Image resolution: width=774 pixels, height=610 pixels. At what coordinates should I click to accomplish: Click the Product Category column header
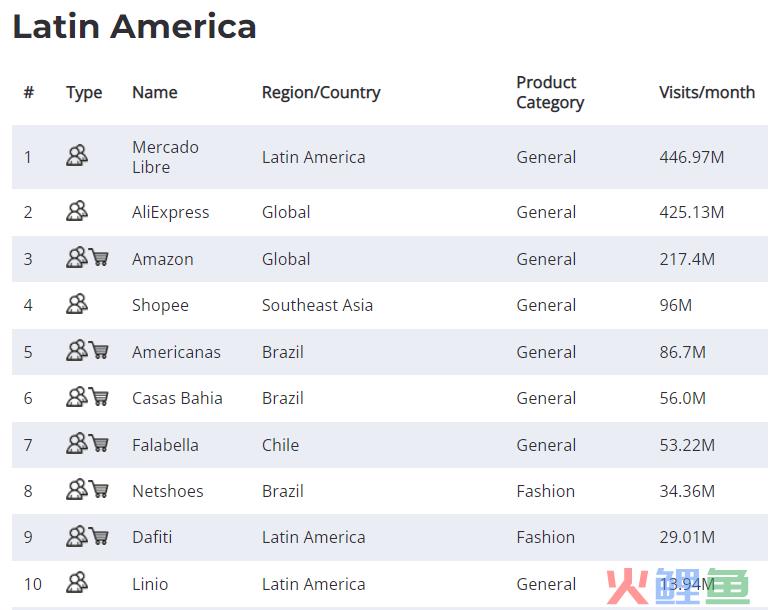tap(550, 92)
